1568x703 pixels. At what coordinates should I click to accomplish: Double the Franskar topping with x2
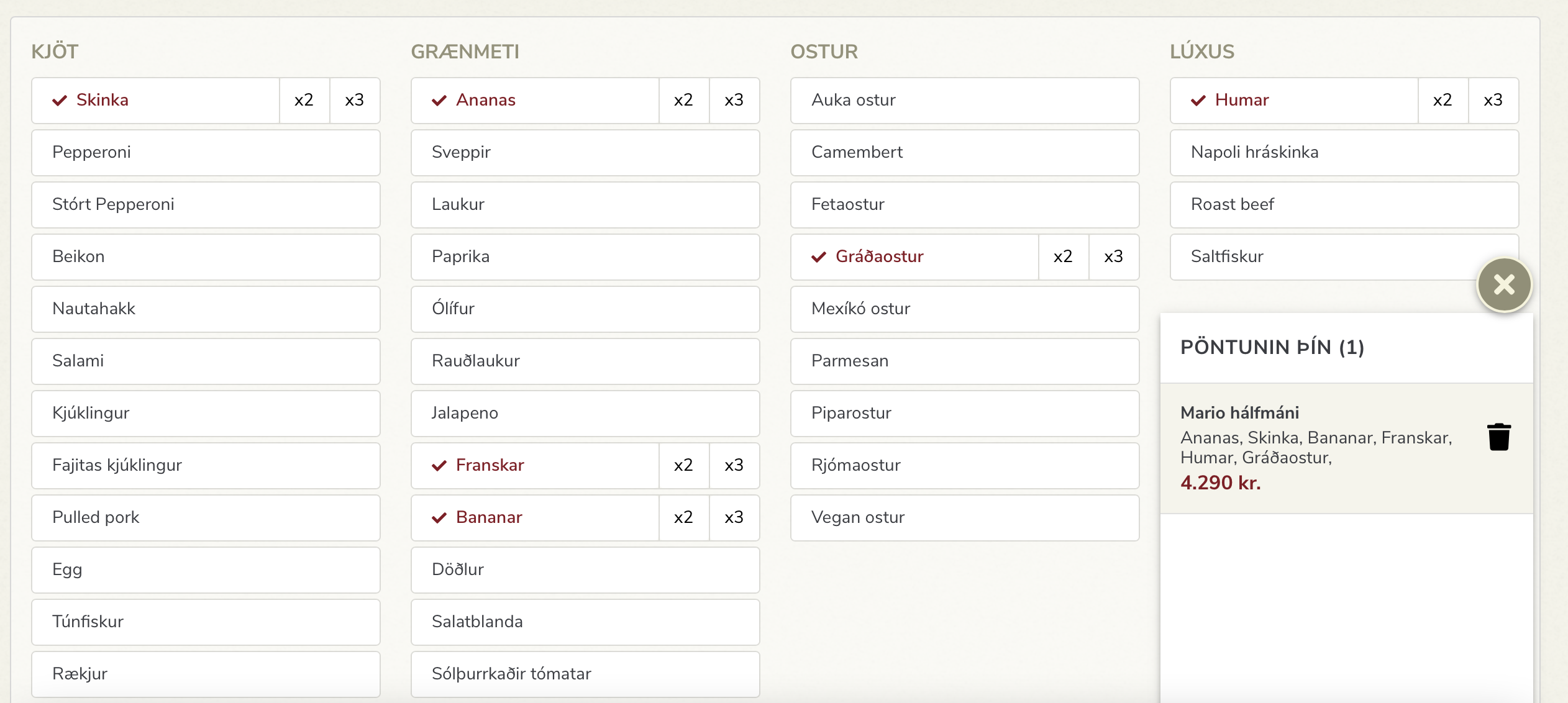point(683,466)
